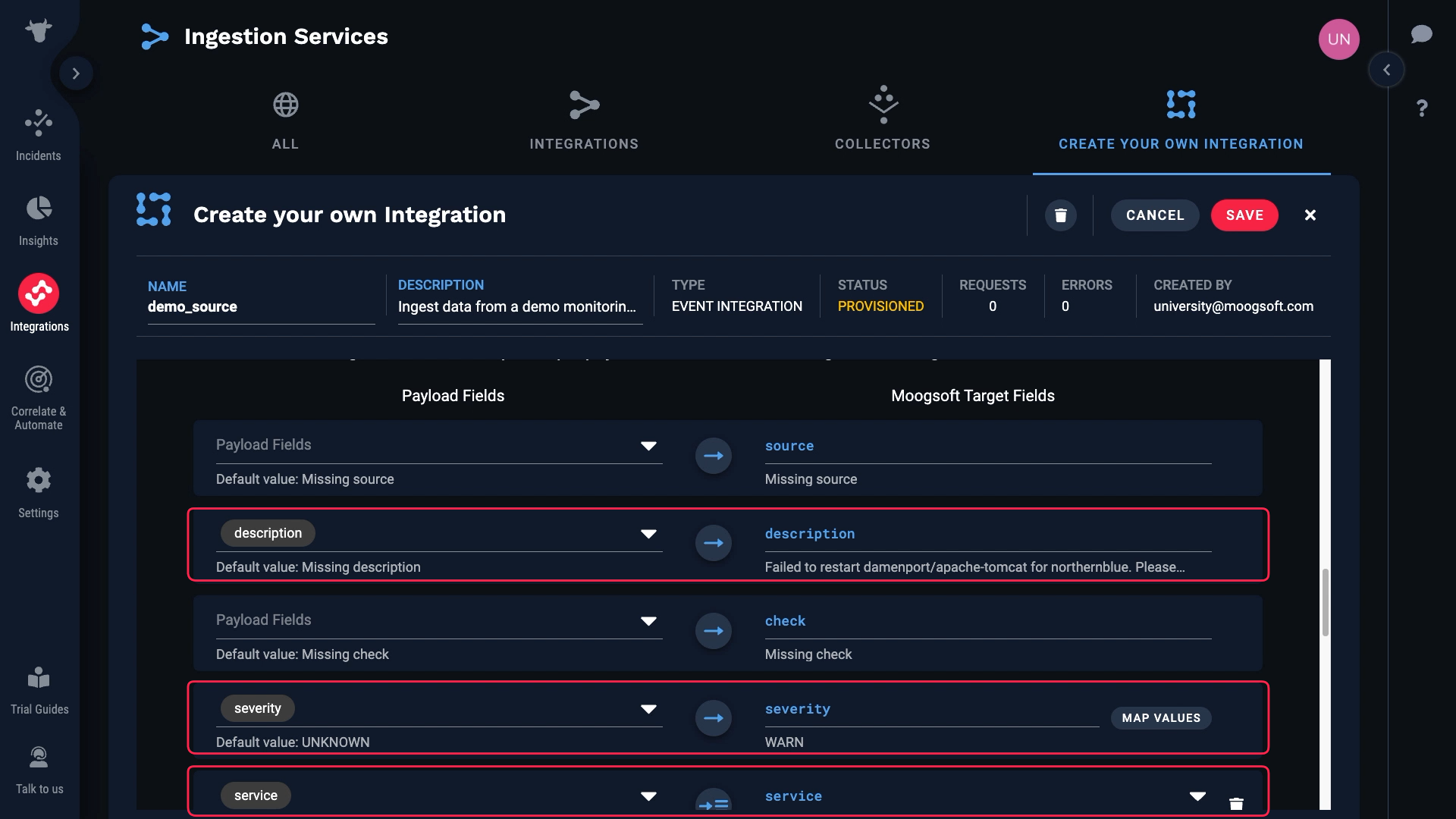Toggle the source mapping arrow button

pos(713,456)
